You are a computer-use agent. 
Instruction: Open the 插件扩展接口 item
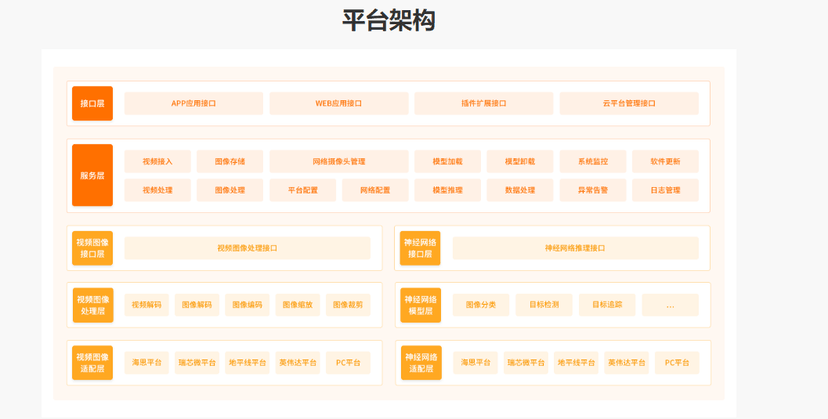(x=484, y=104)
